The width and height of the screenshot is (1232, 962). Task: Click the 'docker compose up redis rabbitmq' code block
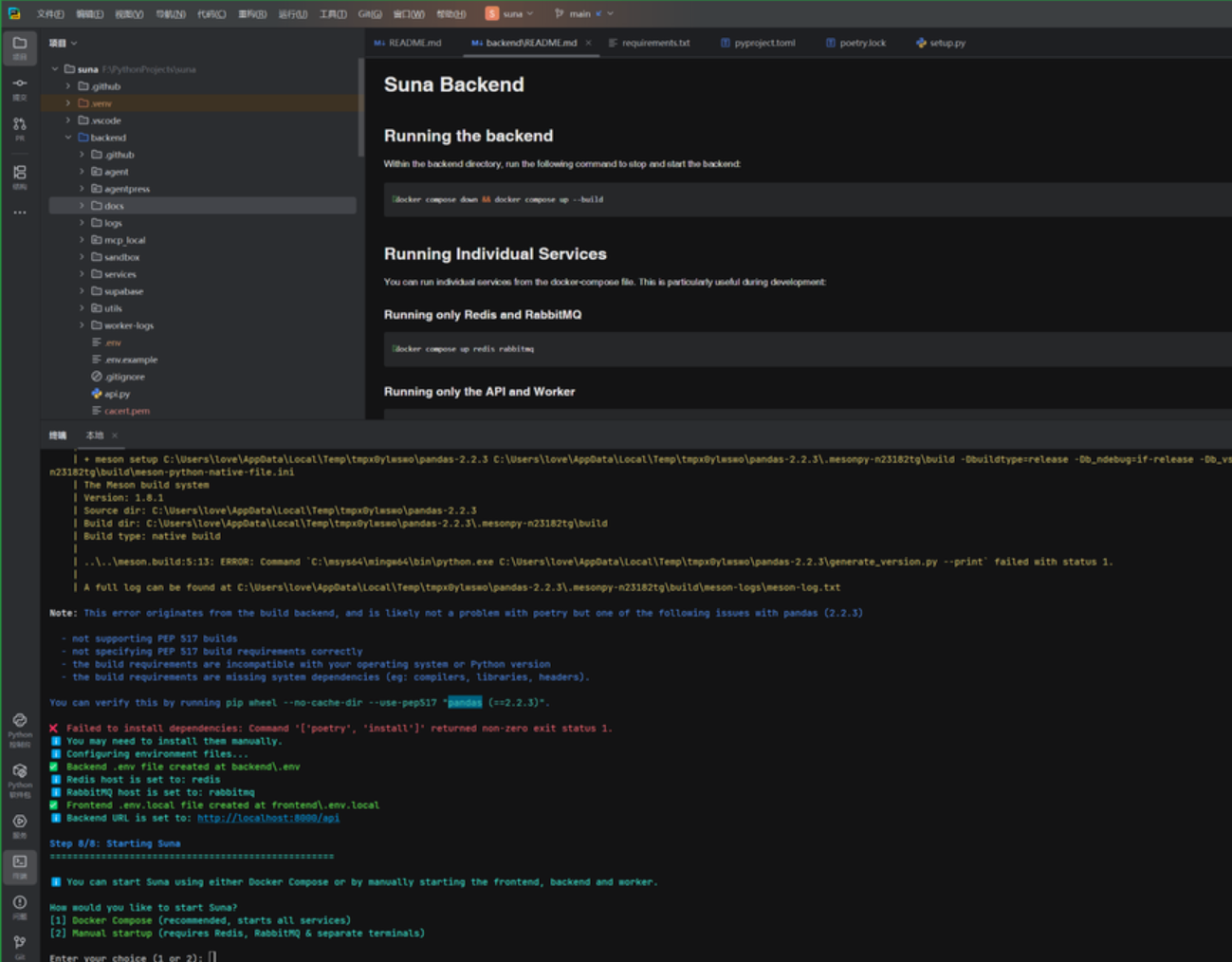[x=807, y=349]
